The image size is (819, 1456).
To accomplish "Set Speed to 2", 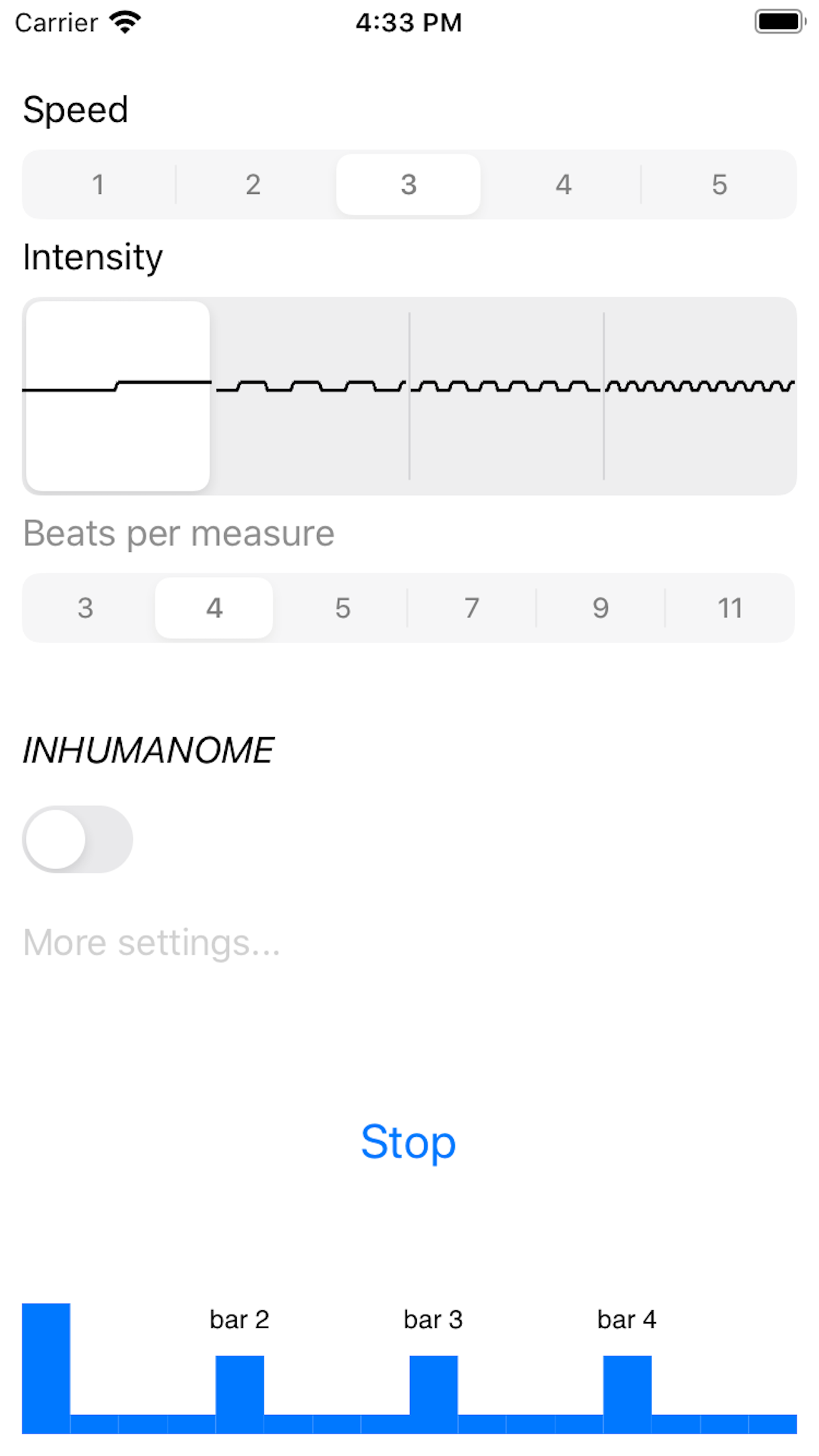I will tap(253, 185).
